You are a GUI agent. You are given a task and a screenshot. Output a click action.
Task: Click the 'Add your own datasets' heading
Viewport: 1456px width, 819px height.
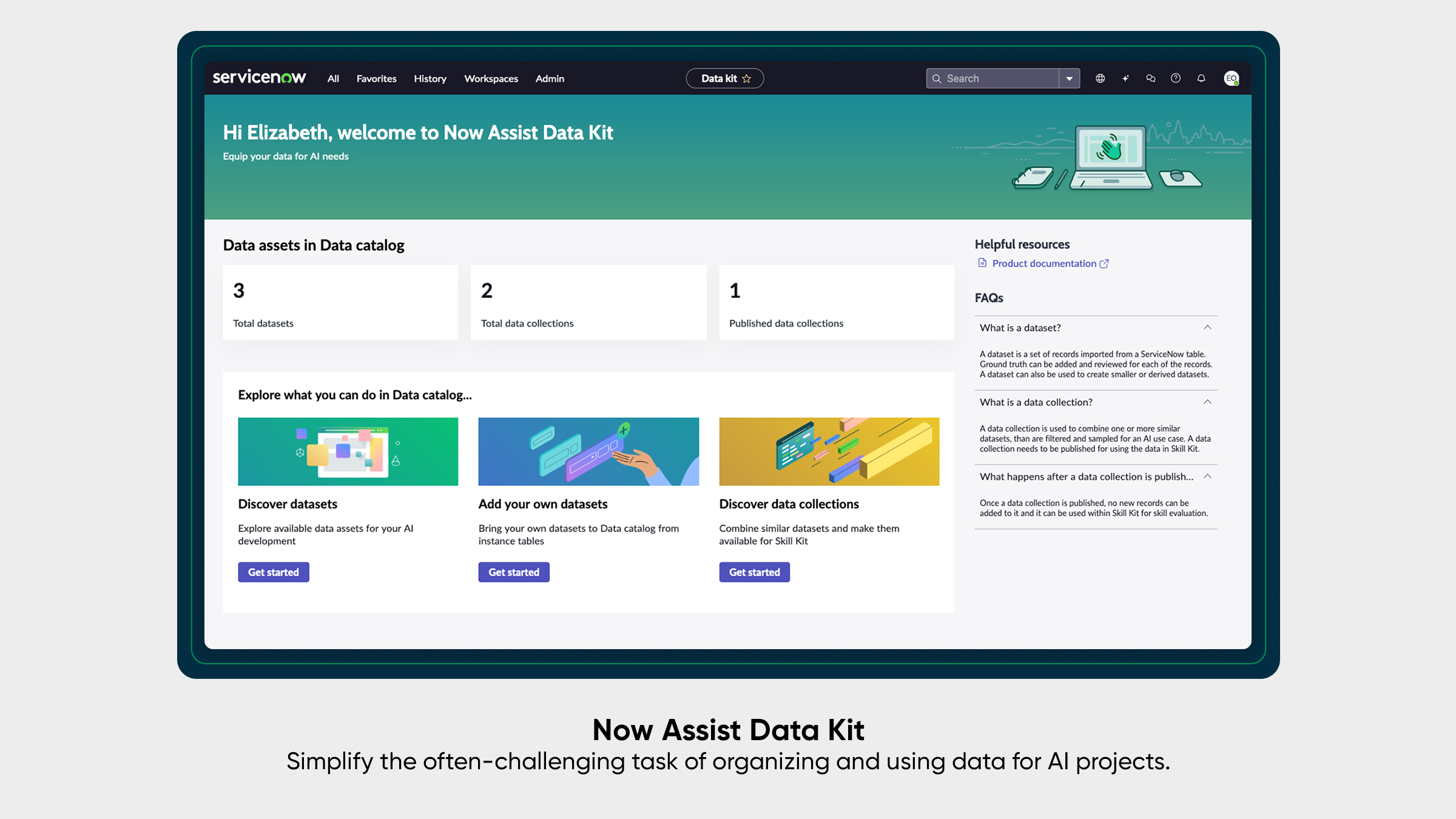(x=542, y=504)
